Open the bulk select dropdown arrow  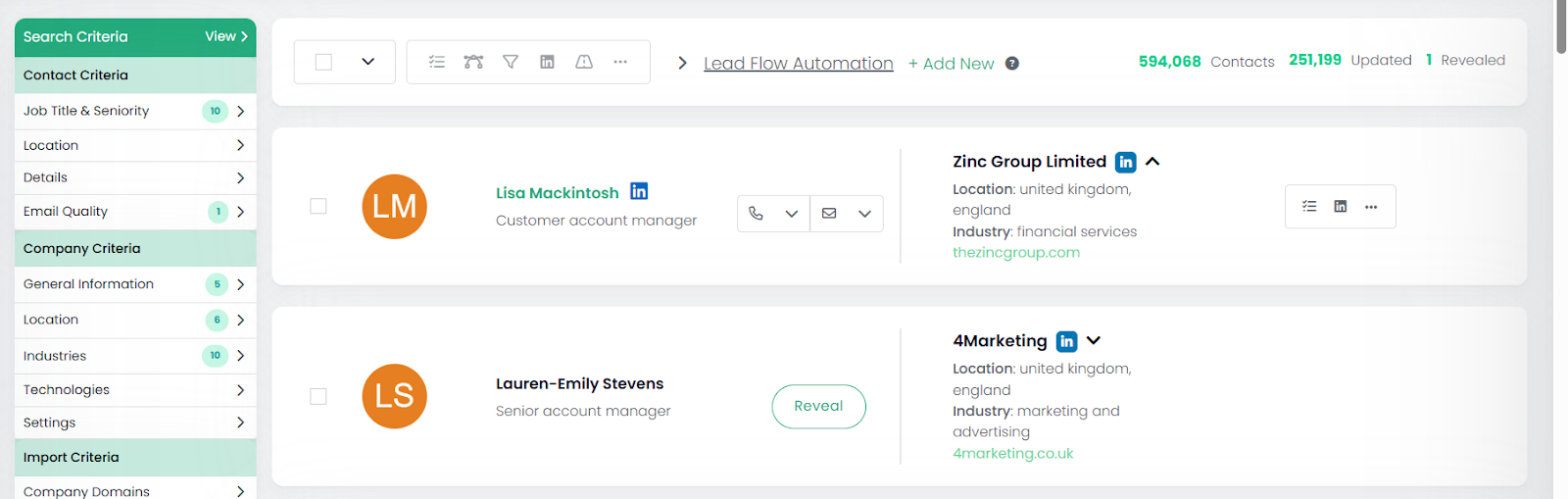click(368, 62)
